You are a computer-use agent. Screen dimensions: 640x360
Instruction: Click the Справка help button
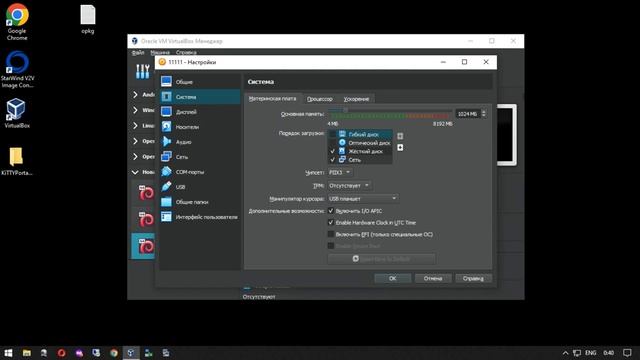coord(473,278)
